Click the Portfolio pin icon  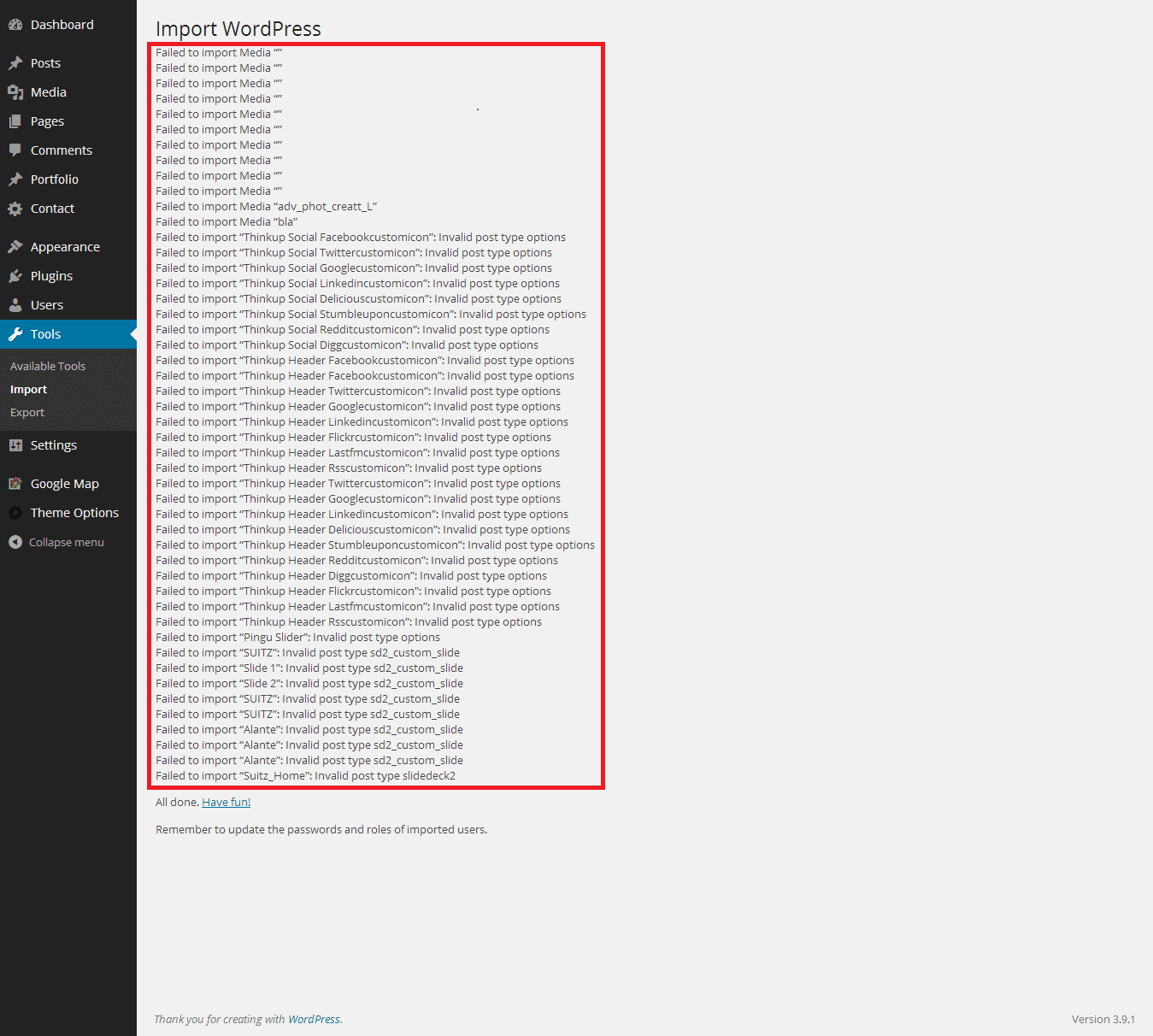[x=15, y=180]
